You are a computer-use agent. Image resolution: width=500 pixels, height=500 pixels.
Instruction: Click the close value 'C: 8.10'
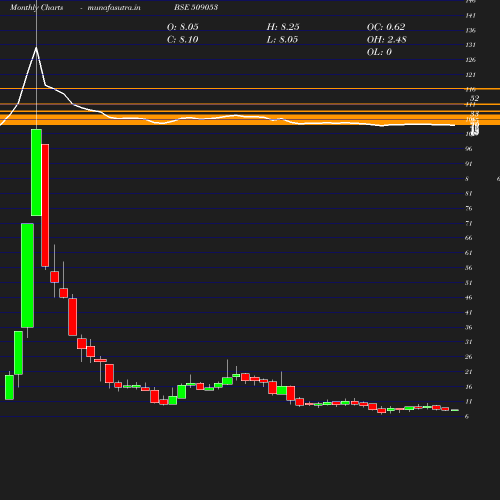coord(182,39)
